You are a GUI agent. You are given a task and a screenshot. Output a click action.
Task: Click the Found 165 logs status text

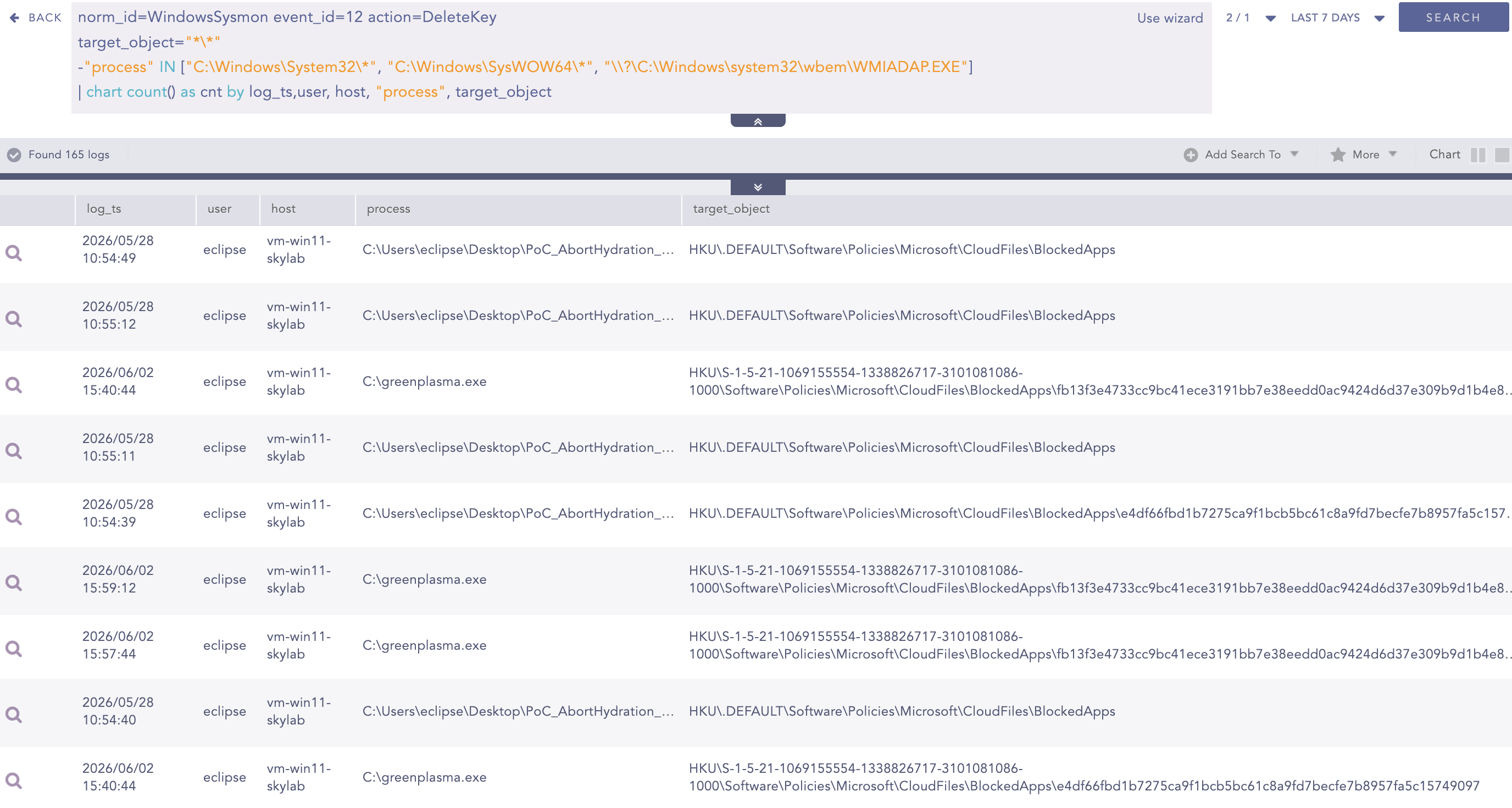(69, 155)
